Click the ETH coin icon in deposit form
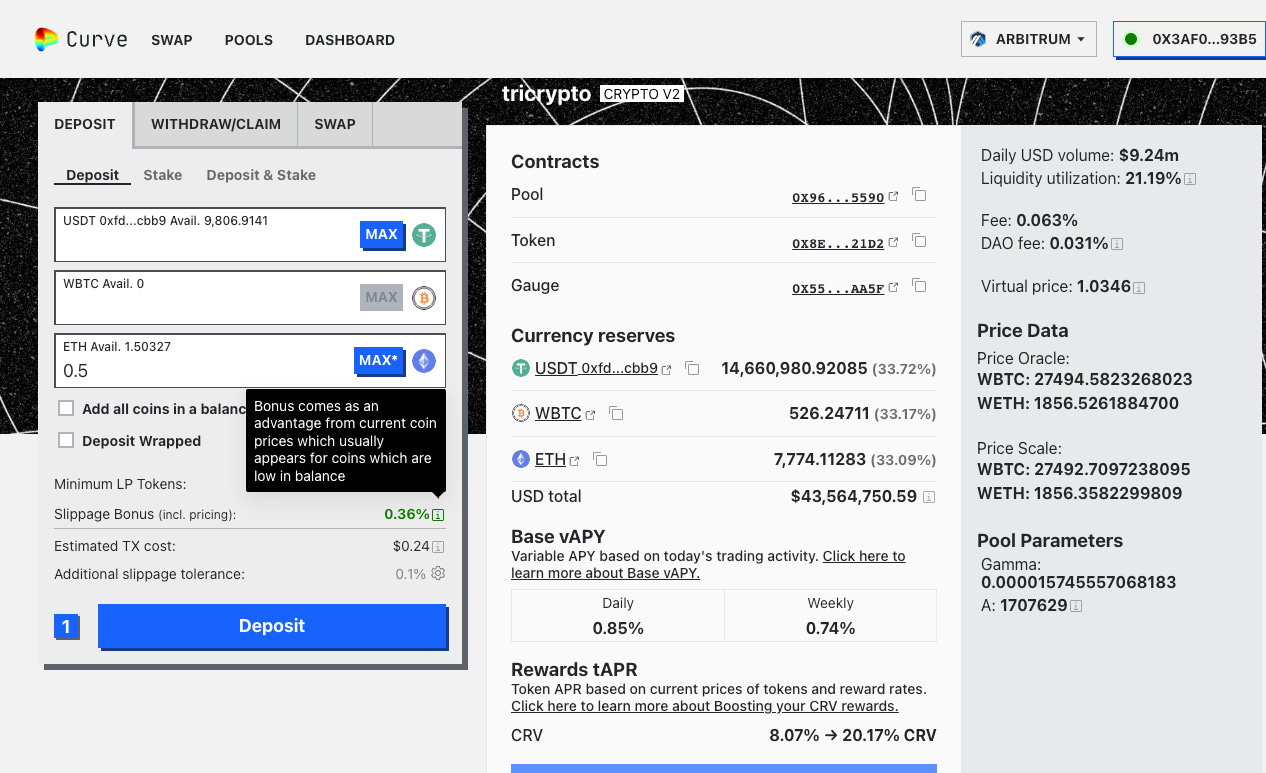The width and height of the screenshot is (1266, 773). tap(424, 361)
